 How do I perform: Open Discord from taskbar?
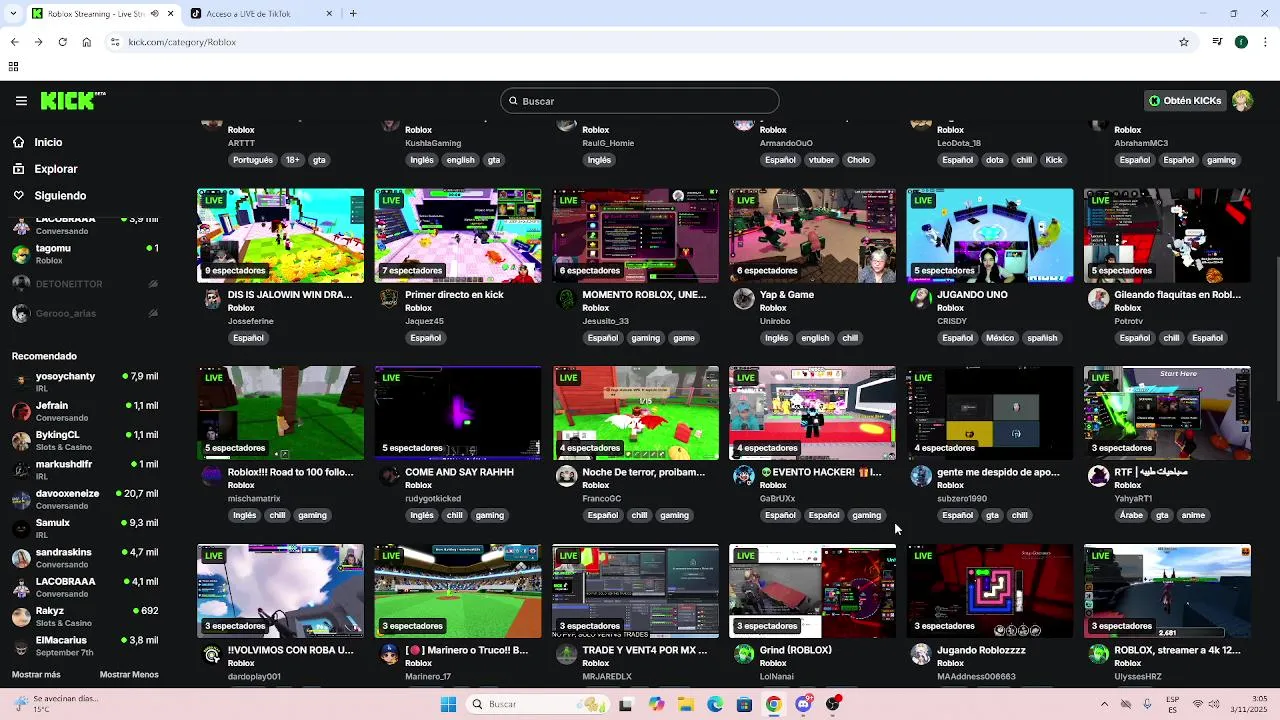coord(803,704)
